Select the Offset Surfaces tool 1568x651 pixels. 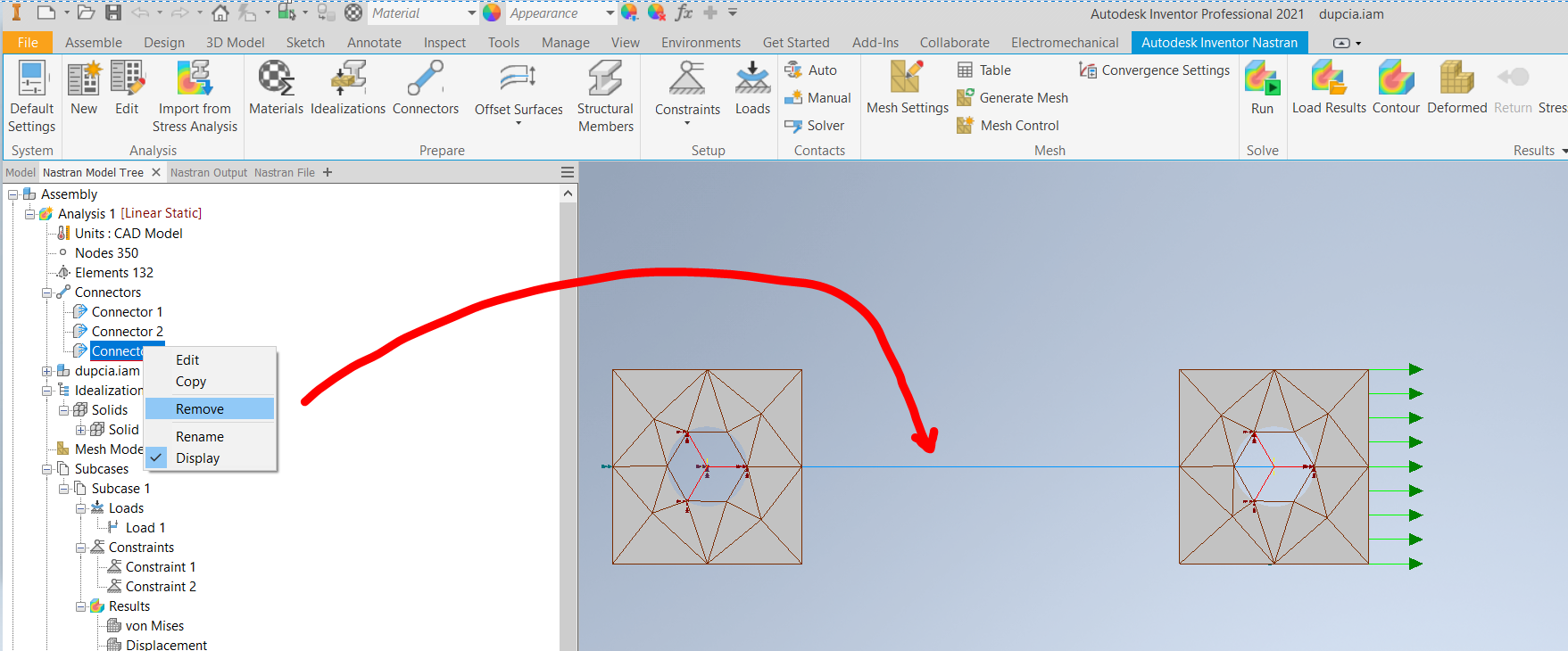tap(519, 92)
